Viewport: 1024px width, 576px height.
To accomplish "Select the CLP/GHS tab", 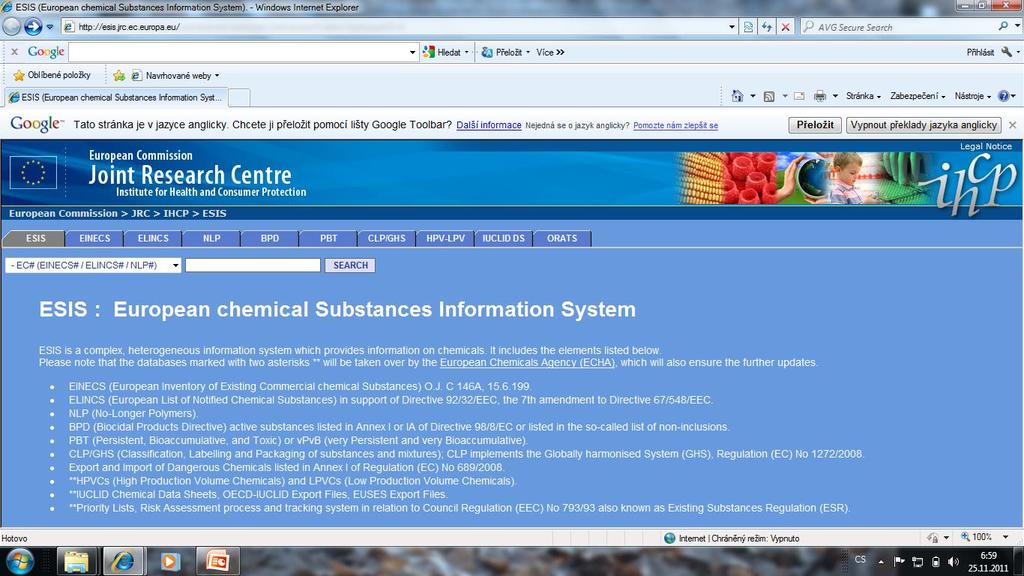I will click(387, 238).
